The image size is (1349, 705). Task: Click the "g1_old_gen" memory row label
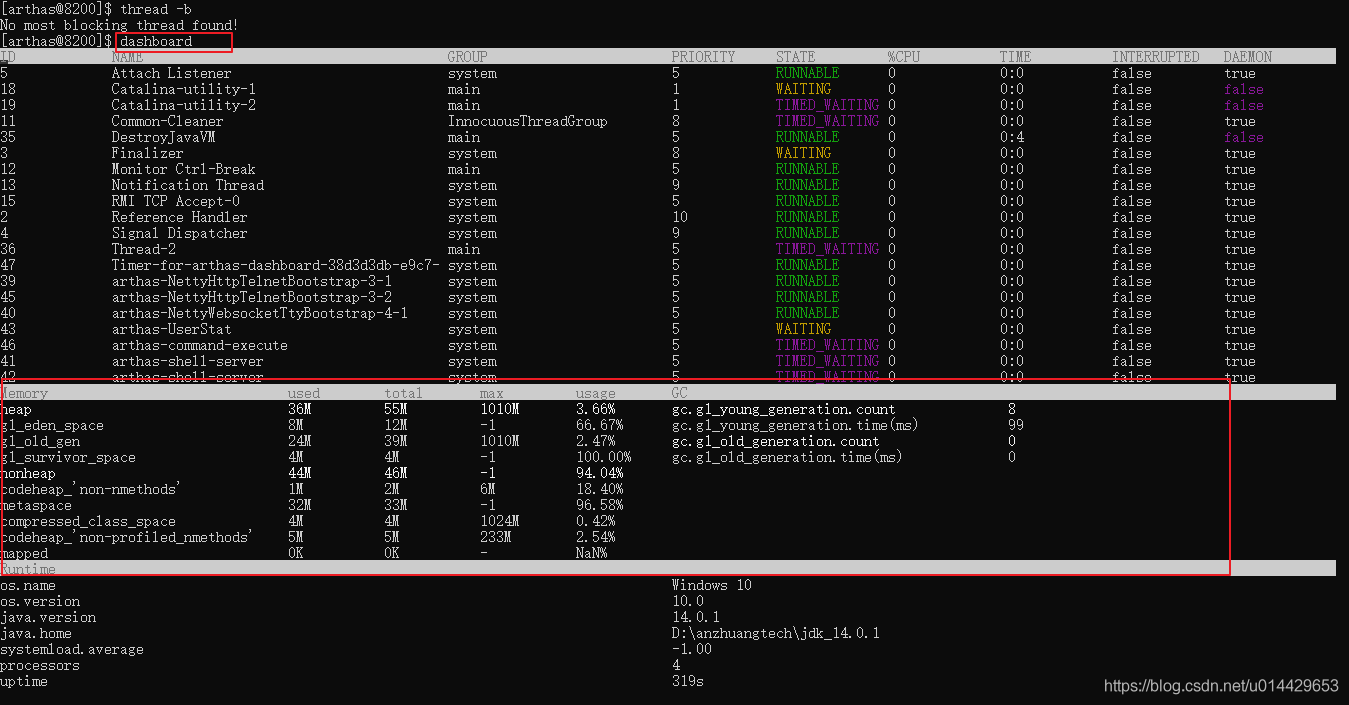tap(40, 441)
